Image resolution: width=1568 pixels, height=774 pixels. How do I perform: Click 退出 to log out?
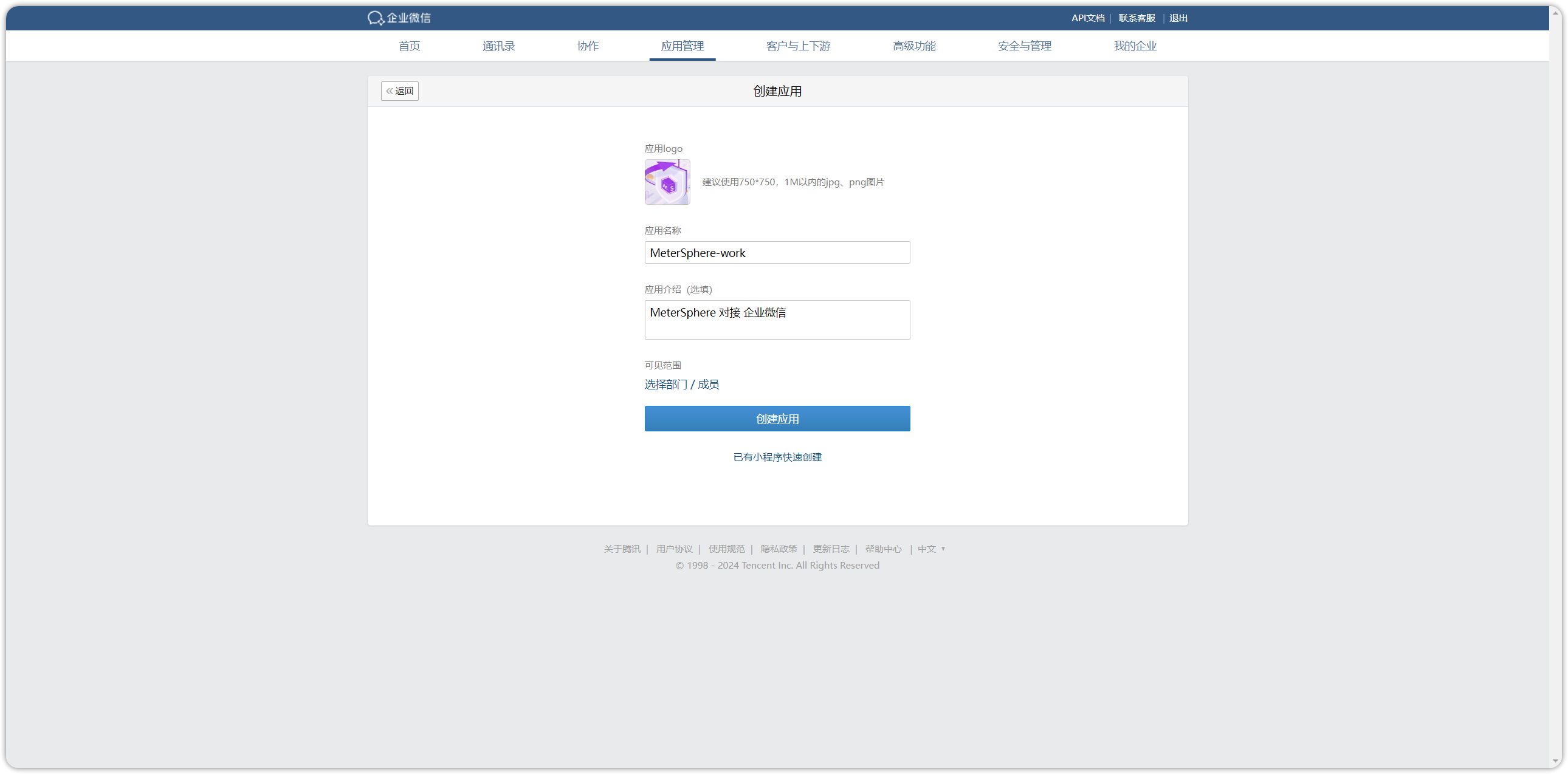1178,18
